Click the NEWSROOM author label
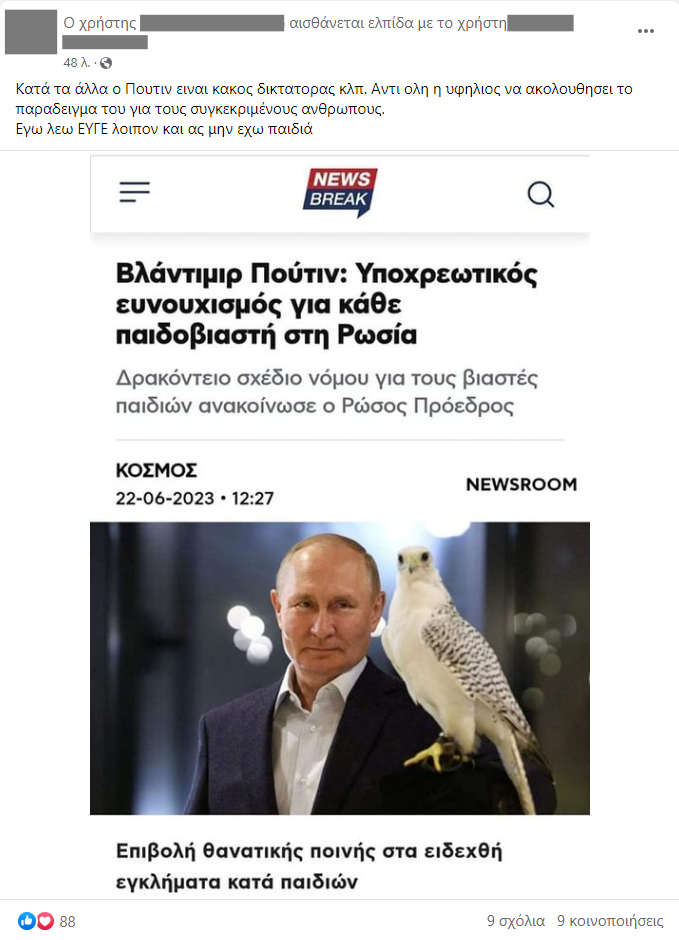 click(521, 484)
